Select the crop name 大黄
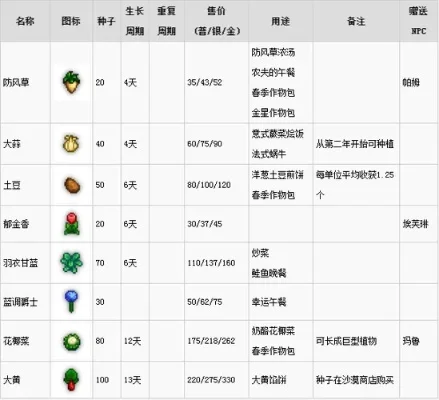This screenshot has width=439, height=400. click(12, 380)
